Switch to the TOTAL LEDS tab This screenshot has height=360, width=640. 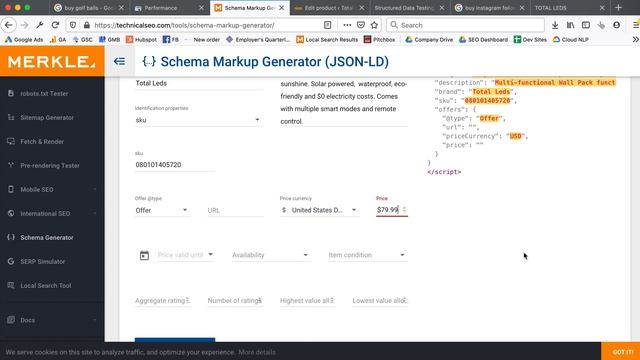click(570, 8)
